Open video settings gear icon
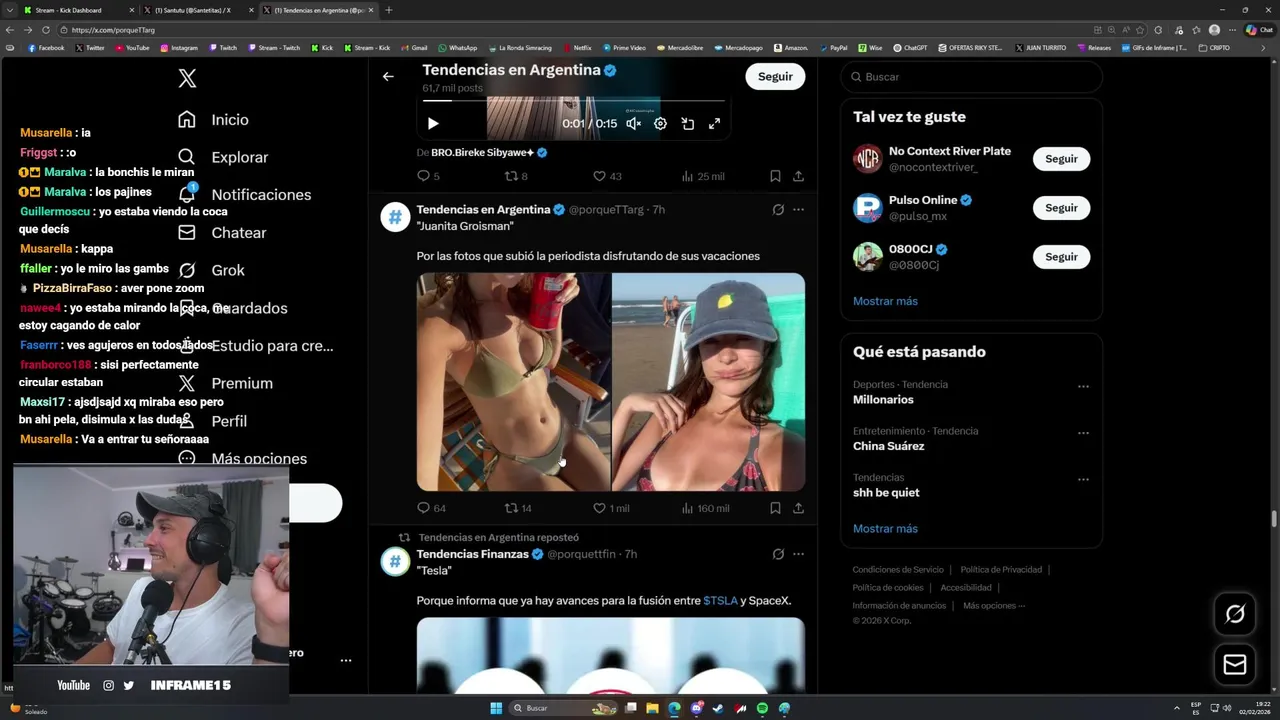 pyautogui.click(x=660, y=124)
